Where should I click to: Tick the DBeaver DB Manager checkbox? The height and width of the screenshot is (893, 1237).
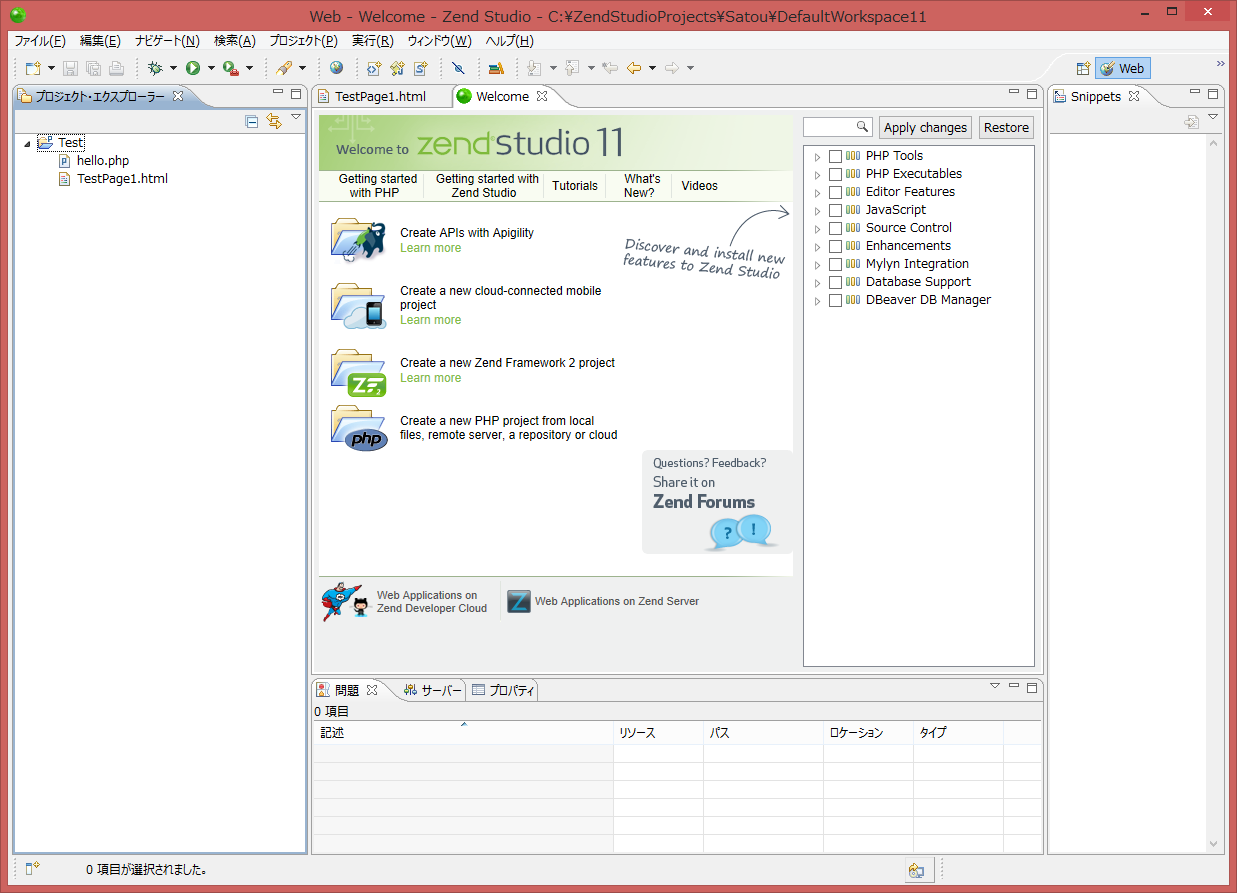[x=835, y=300]
